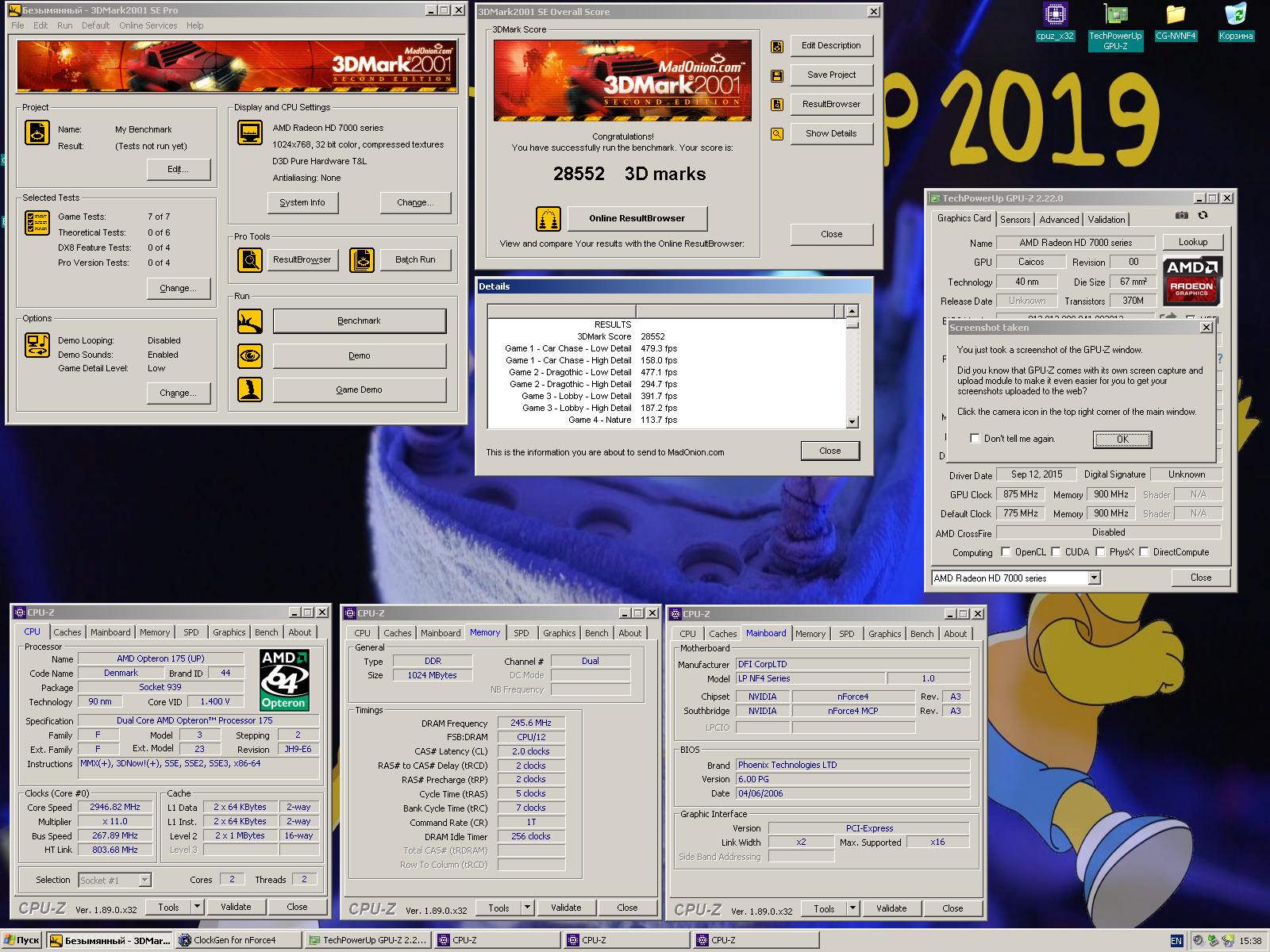This screenshot has width=1270, height=952.
Task: Click the Online ResultBrowser icon
Action: point(548,218)
